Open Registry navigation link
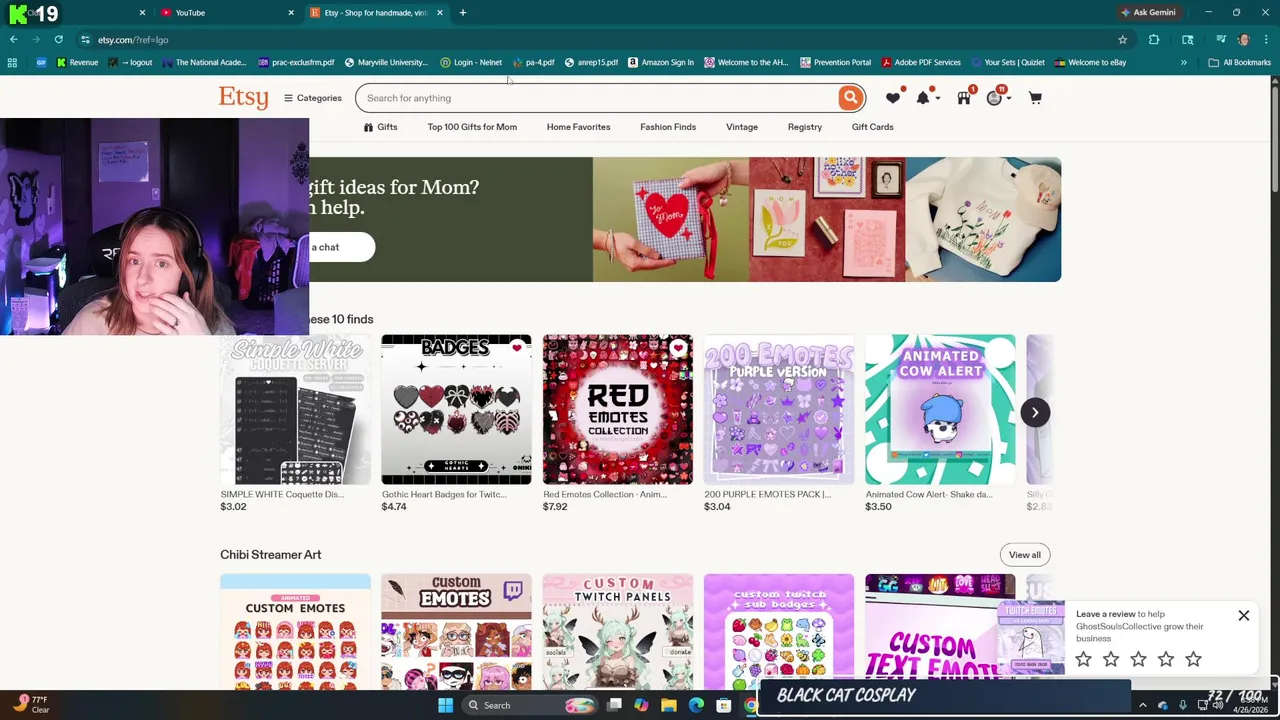This screenshot has height=720, width=1280. pos(805,127)
